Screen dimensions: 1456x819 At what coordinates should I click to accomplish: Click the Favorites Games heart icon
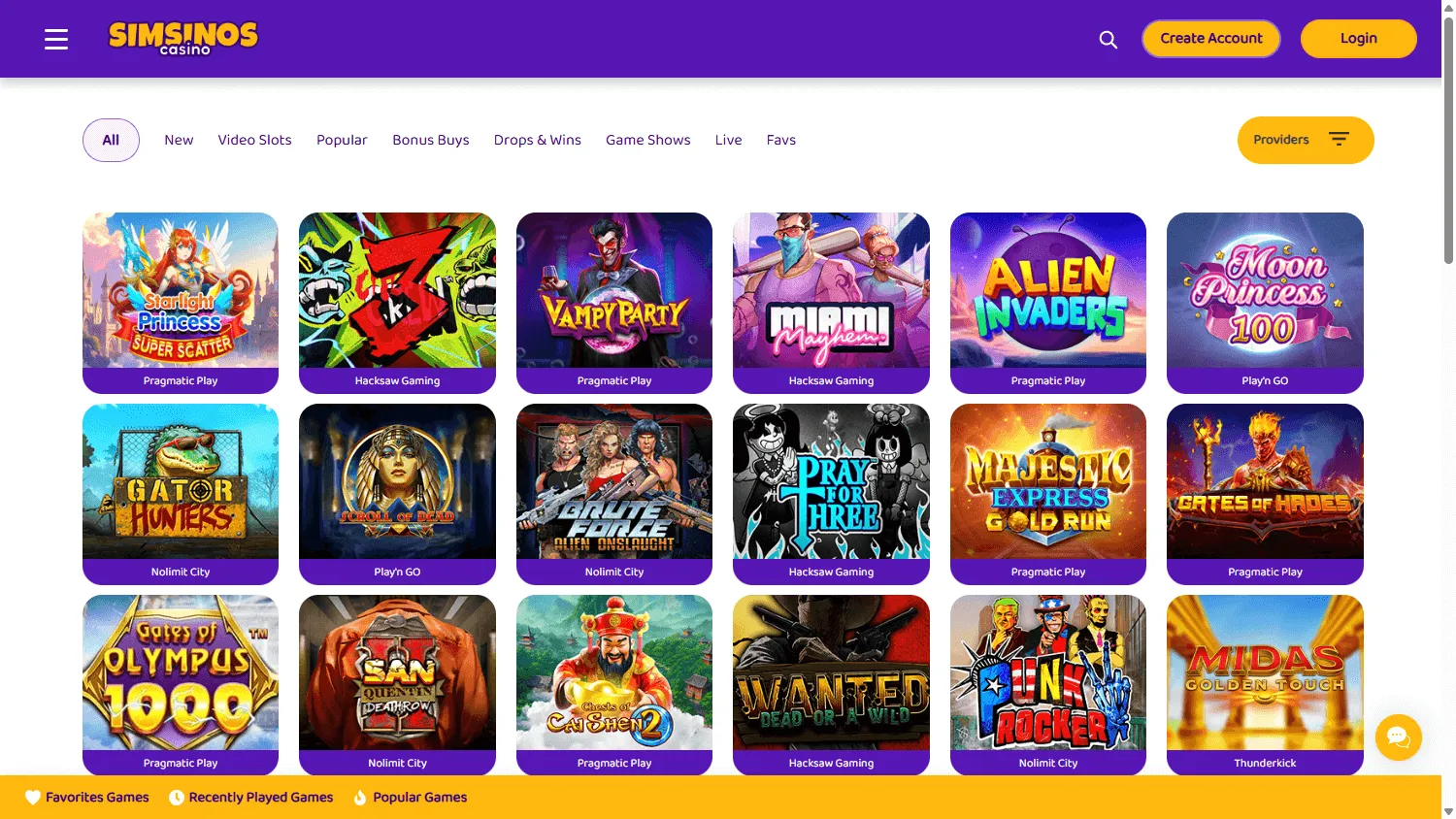33,798
